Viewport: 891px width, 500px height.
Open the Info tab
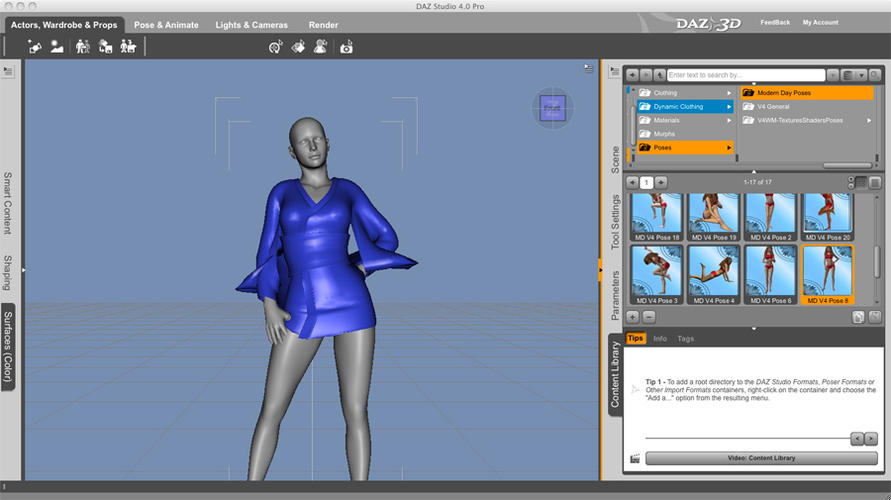660,339
